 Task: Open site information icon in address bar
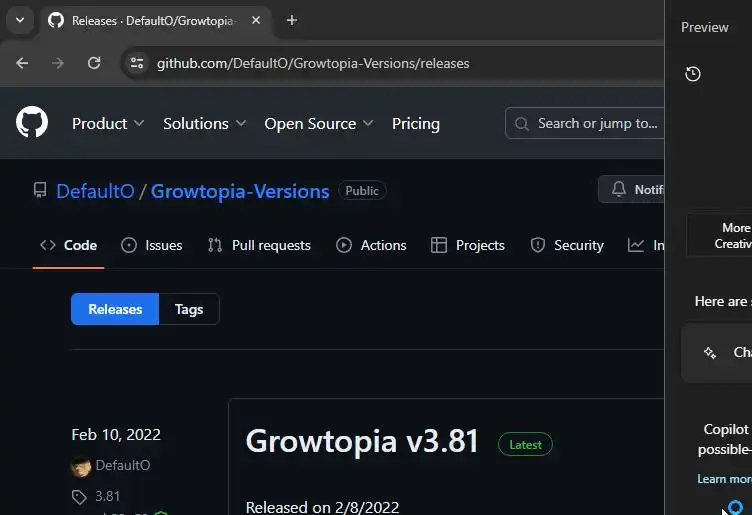coord(137,63)
